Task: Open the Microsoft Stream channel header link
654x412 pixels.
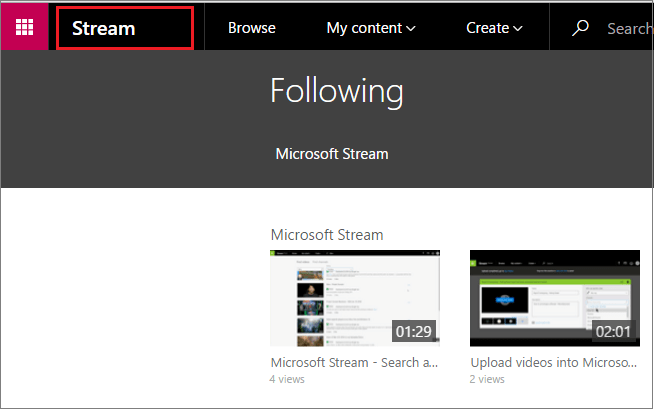Action: [332, 154]
